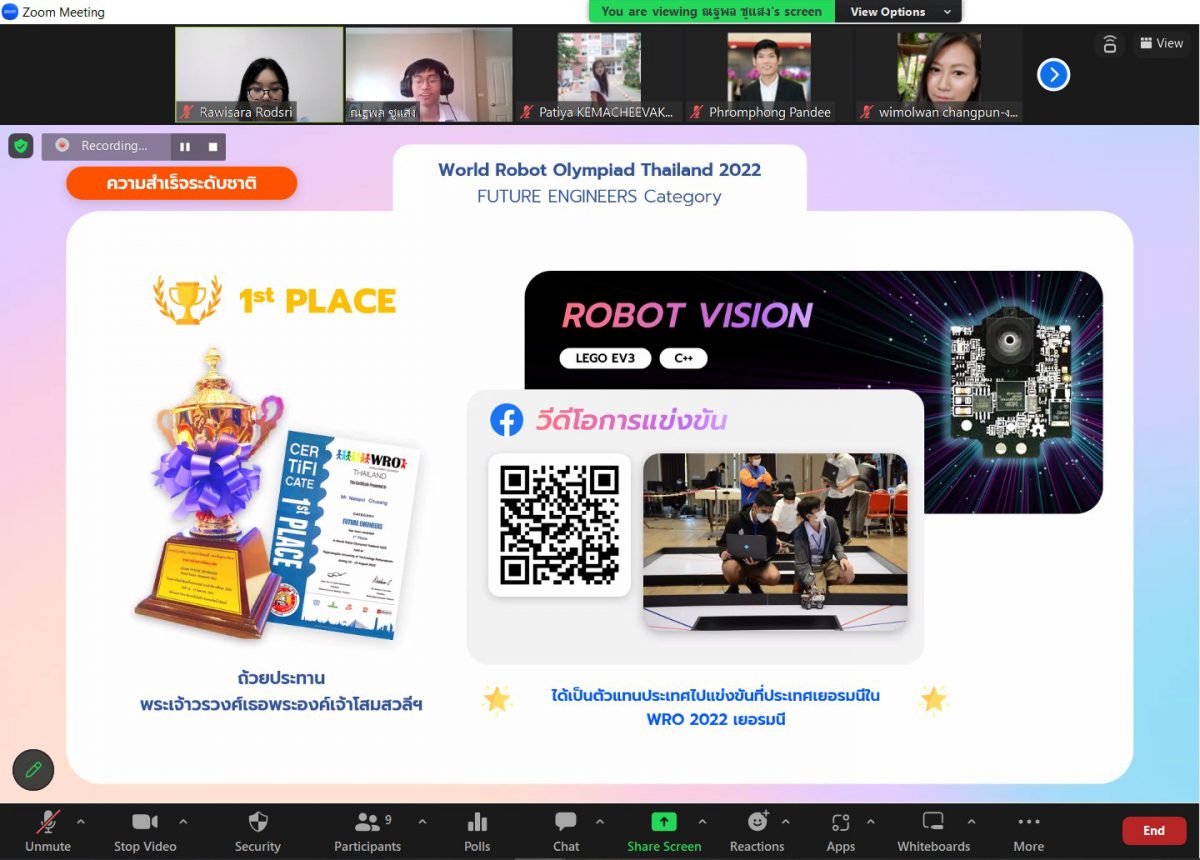The height and width of the screenshot is (860, 1200).
Task: Select wimolwan changpun's video thumbnail
Action: point(938,75)
